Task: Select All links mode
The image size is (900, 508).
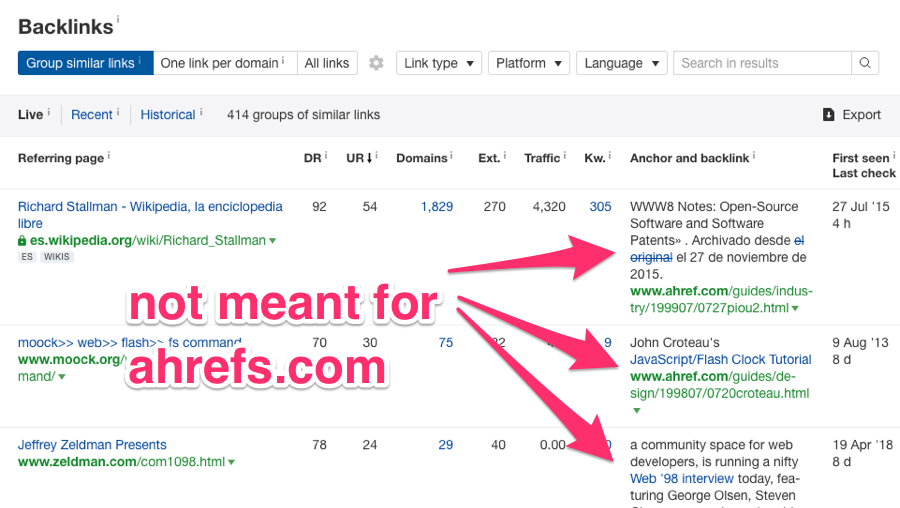Action: point(327,63)
